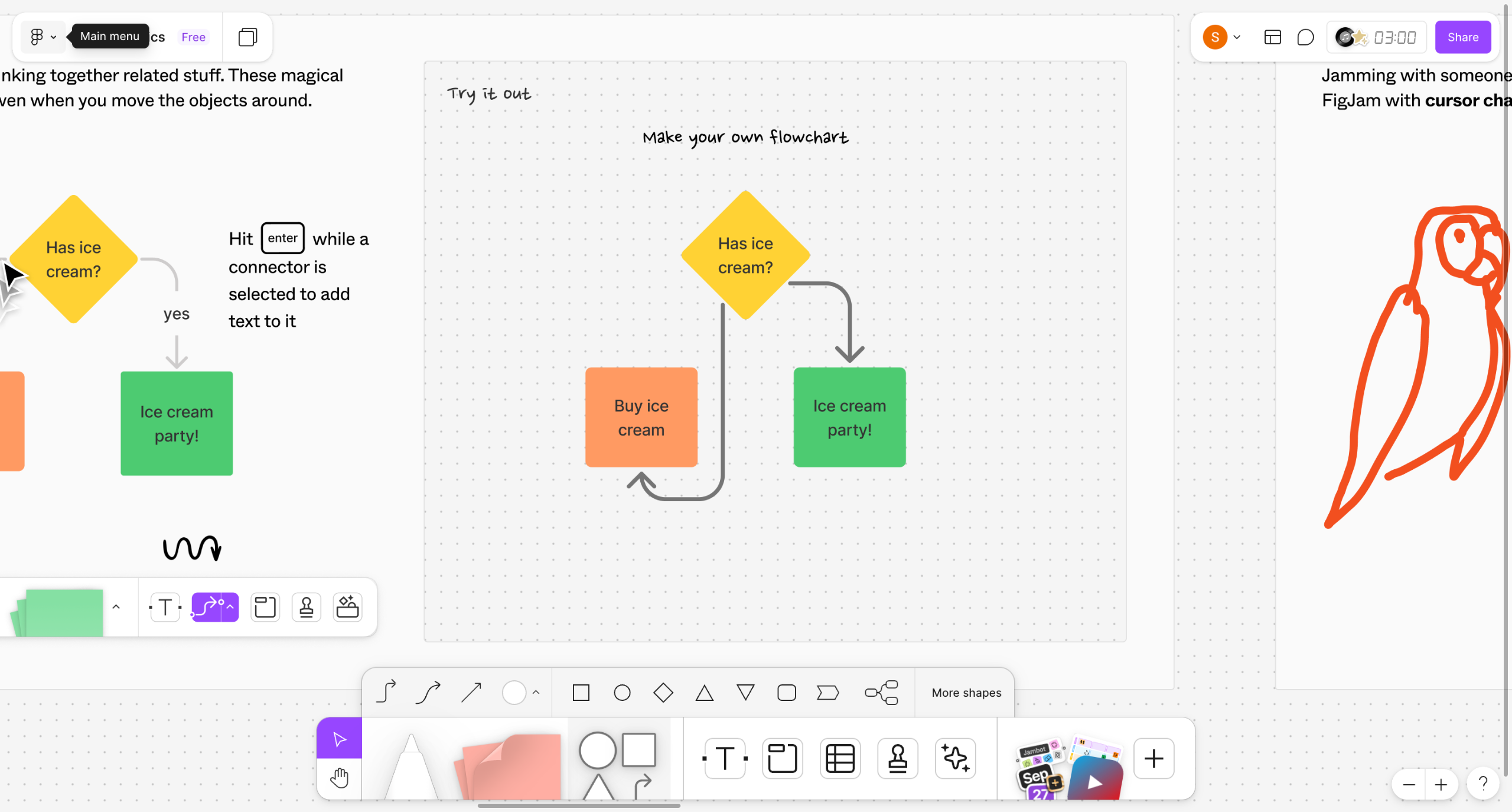Click the Share button
This screenshot has height=812, width=1512.
1462,37
